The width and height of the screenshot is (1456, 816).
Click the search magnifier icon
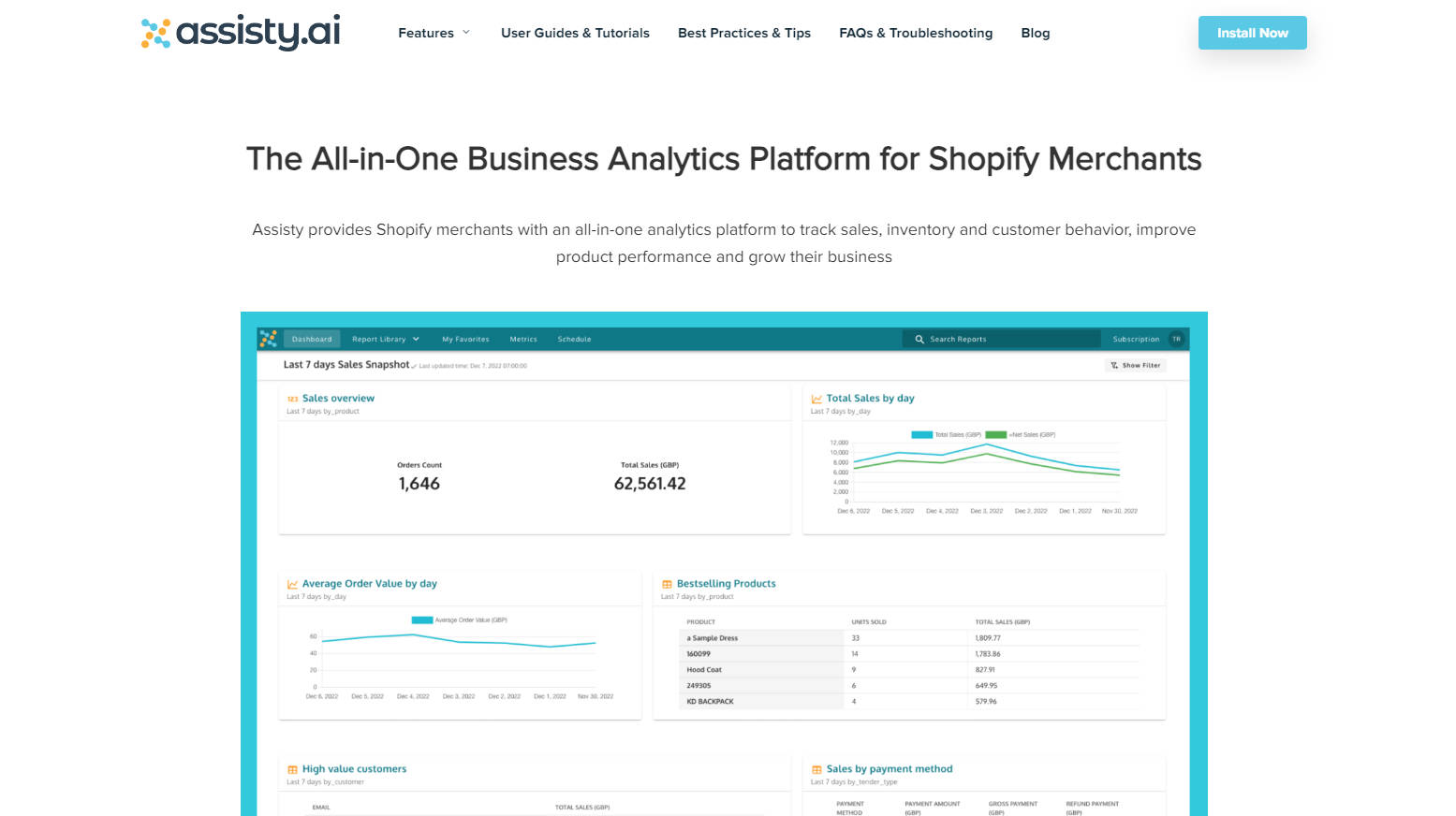point(919,339)
